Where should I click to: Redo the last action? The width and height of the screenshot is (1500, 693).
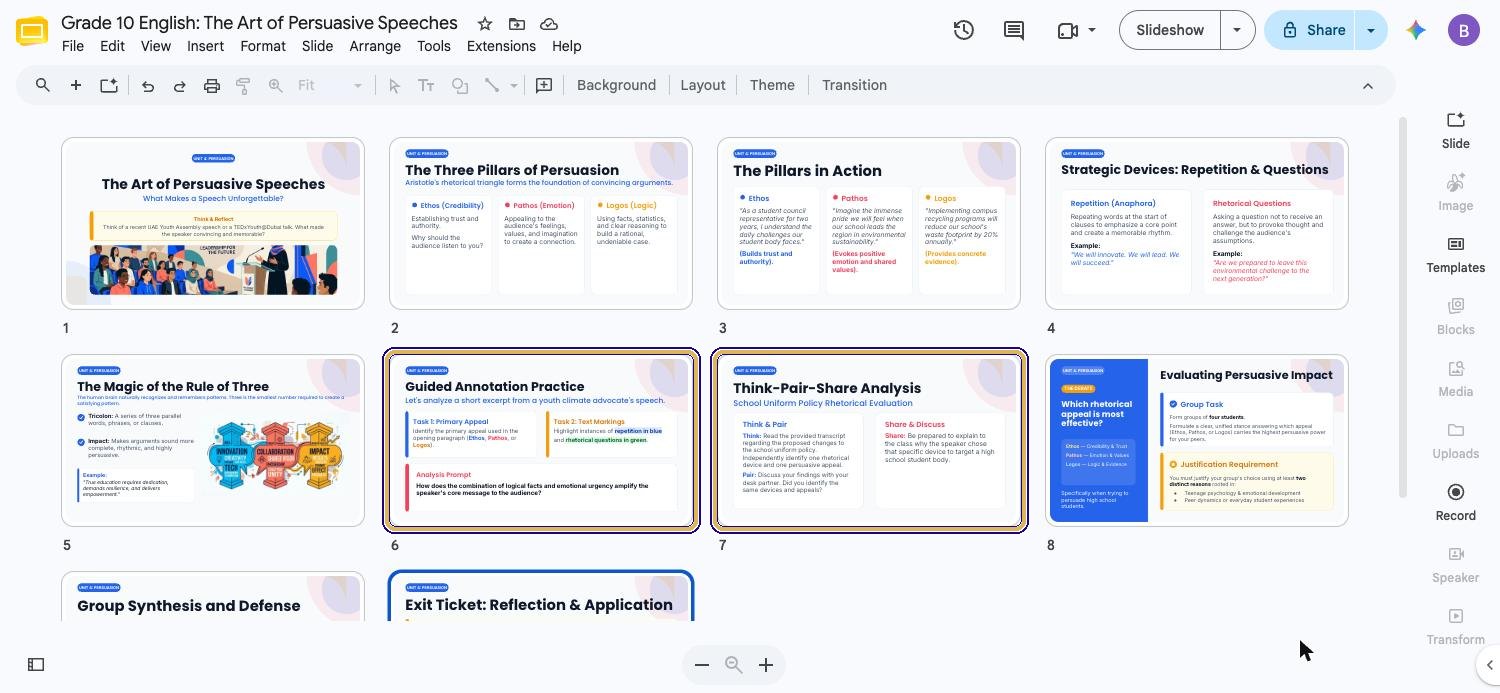[x=180, y=85]
